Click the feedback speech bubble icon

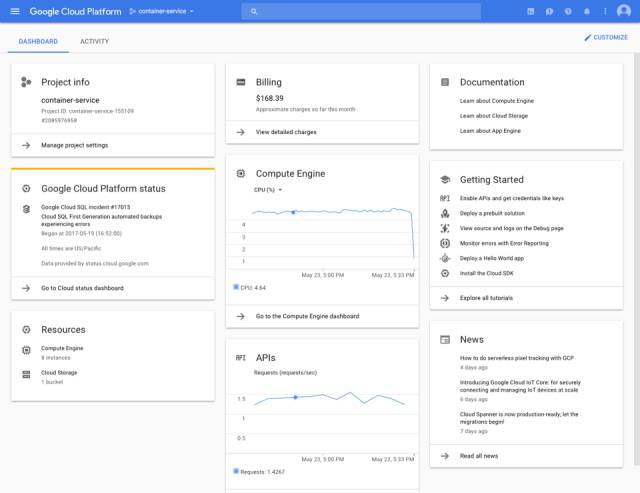tap(550, 11)
